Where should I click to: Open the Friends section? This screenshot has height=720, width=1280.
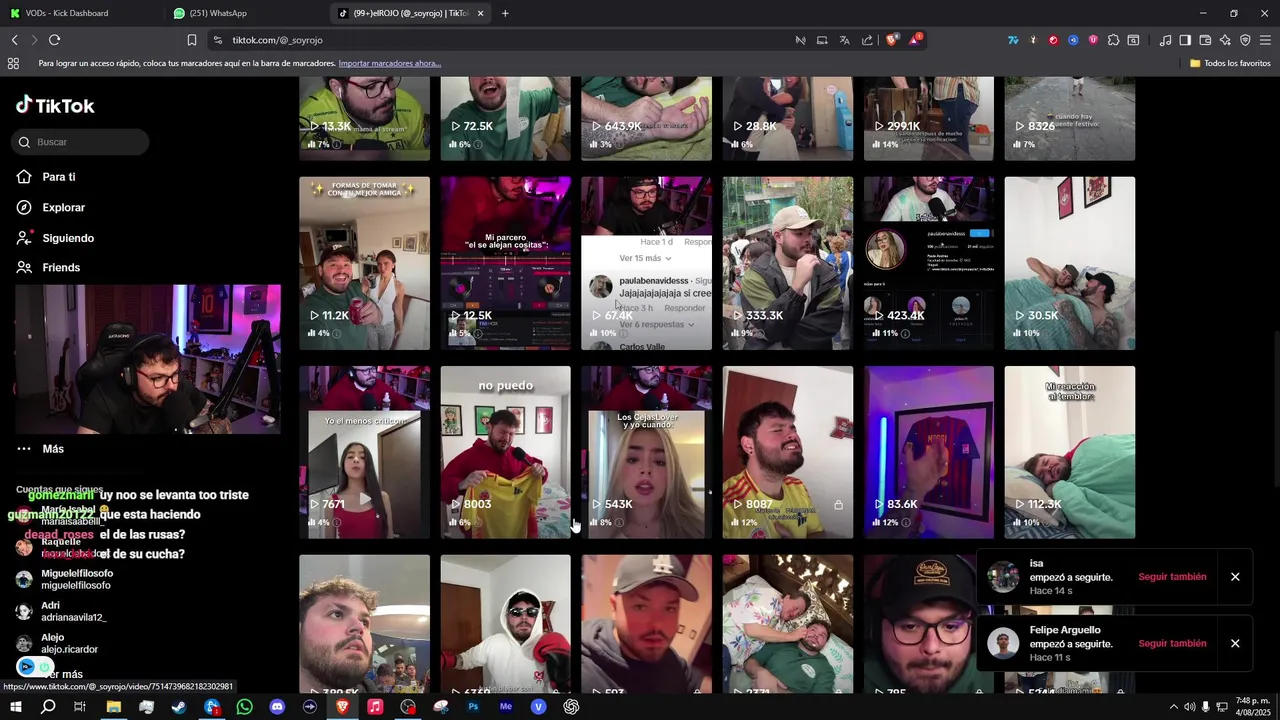coord(60,267)
